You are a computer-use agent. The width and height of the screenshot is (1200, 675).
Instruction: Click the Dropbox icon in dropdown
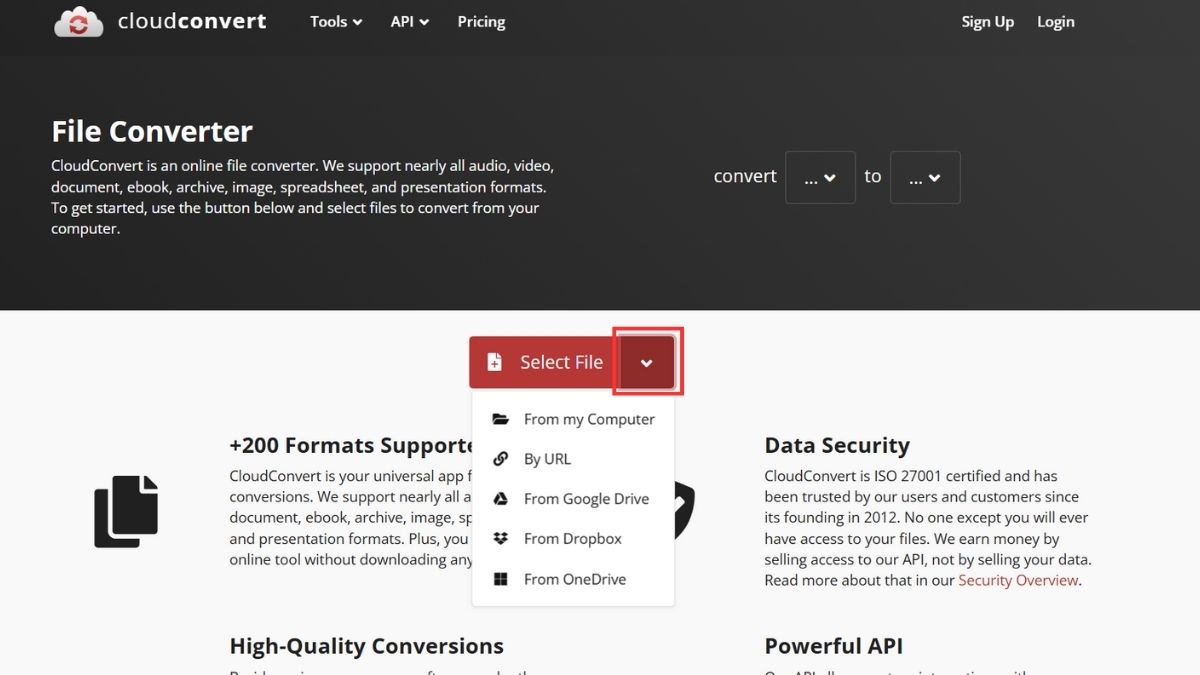click(x=501, y=538)
